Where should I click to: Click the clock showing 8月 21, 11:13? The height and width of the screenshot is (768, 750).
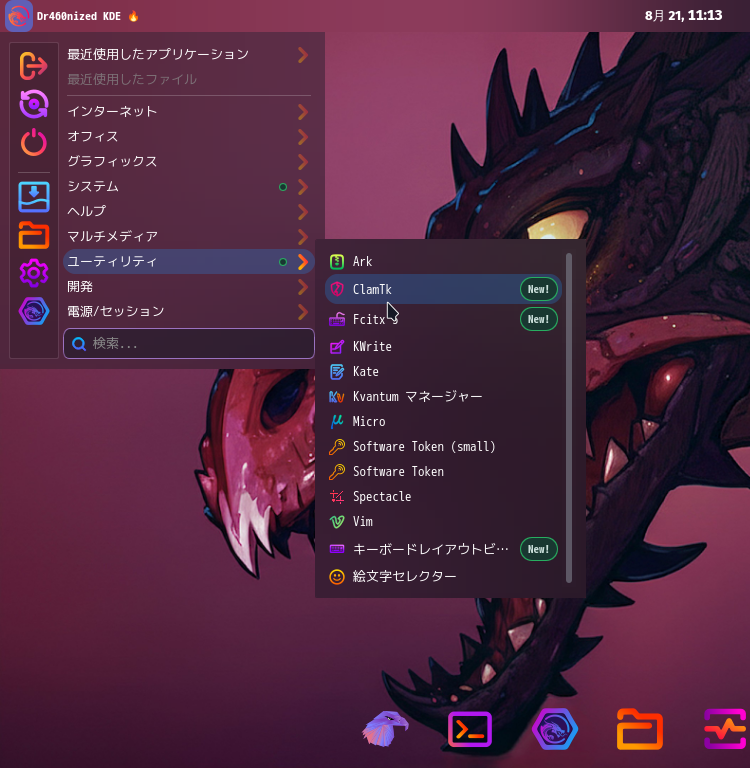[x=683, y=16]
